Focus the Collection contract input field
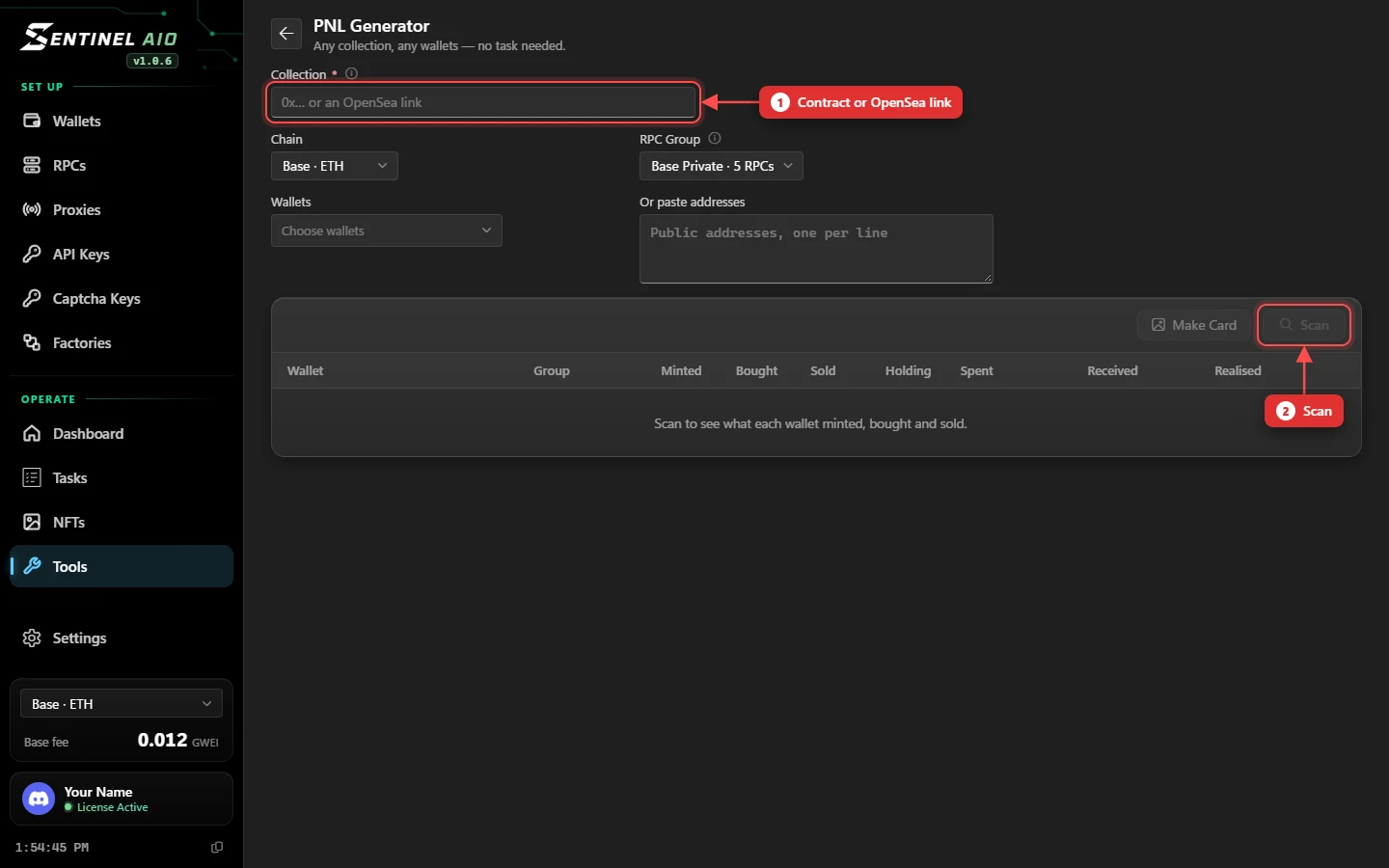This screenshot has width=1389, height=868. coord(483,102)
